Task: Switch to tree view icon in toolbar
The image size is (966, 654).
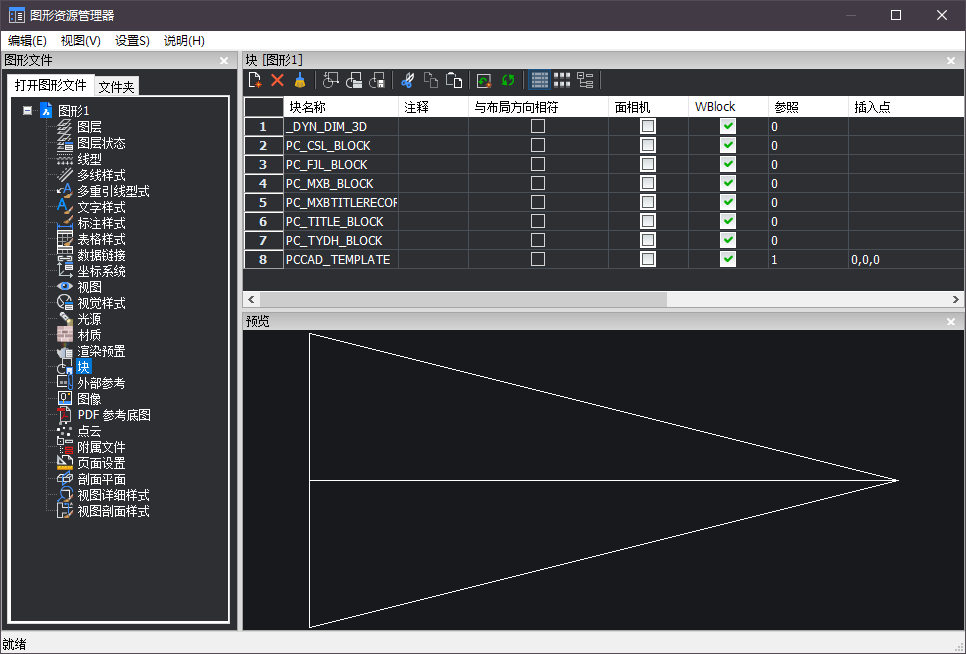Action: 586,80
